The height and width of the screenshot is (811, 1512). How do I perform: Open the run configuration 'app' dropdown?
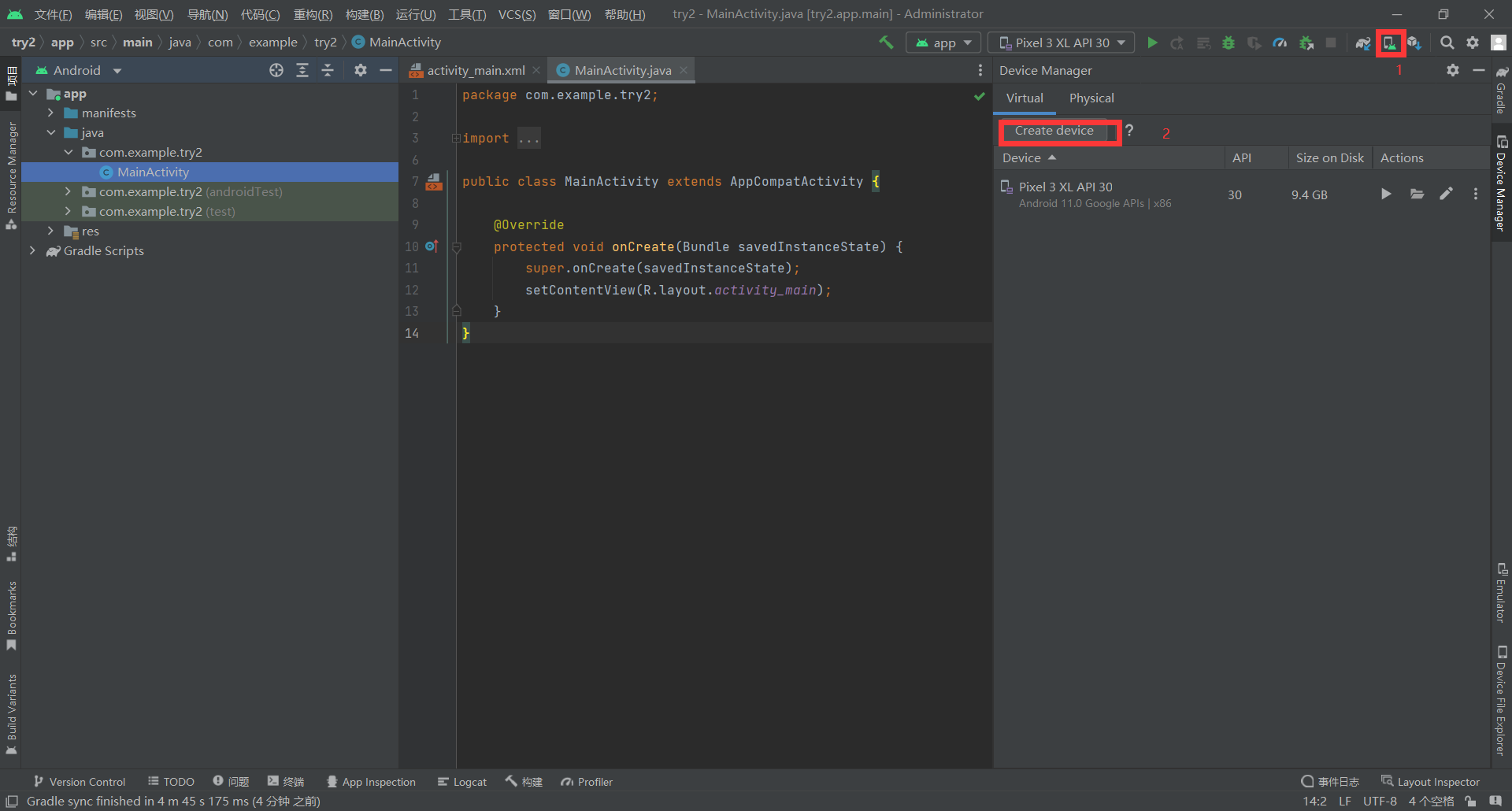tap(943, 43)
